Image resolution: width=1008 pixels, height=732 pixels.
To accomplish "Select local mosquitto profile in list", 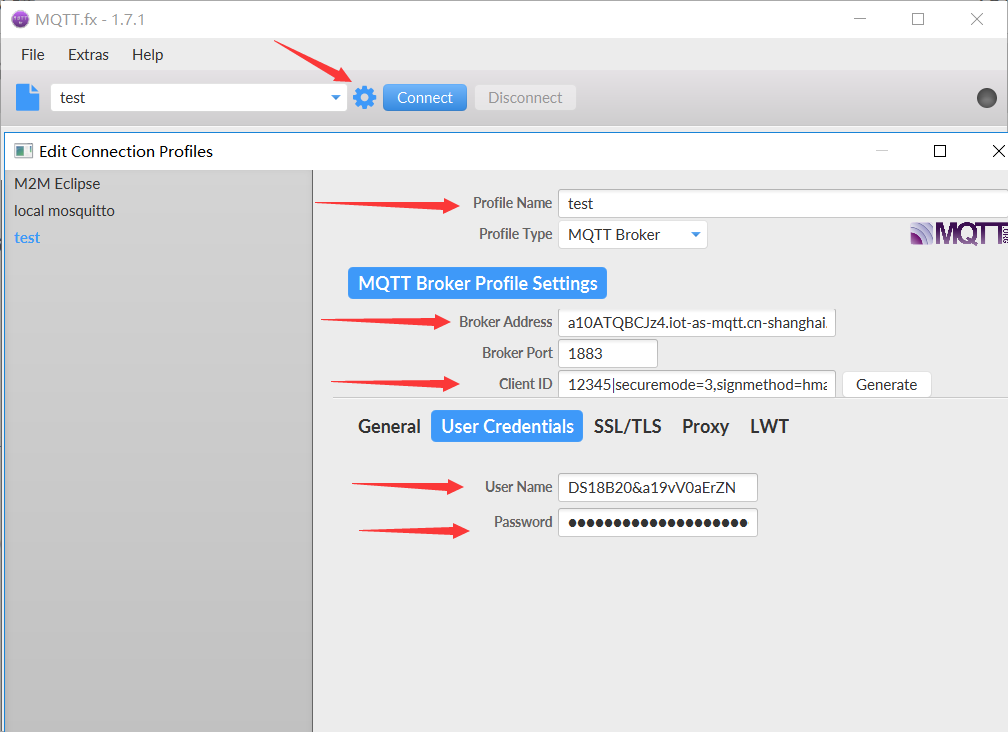I will (x=64, y=211).
